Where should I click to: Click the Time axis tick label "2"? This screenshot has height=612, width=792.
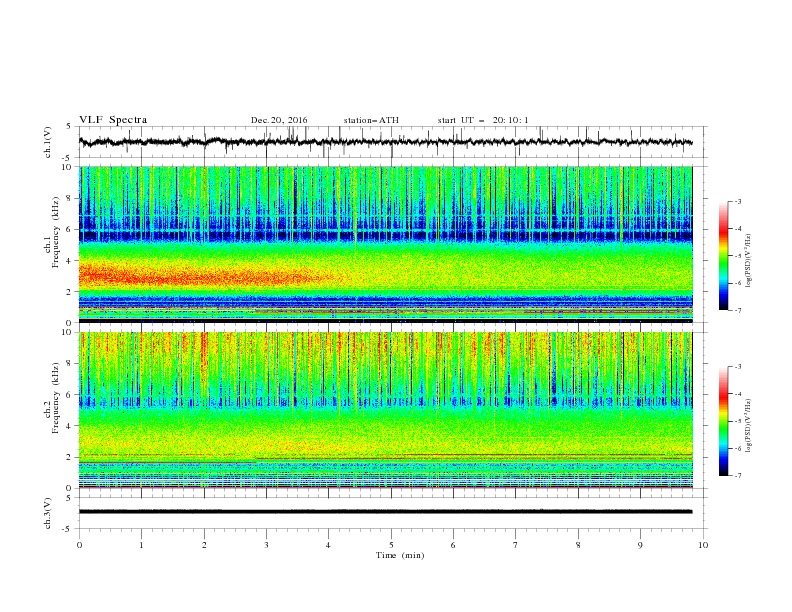point(204,545)
